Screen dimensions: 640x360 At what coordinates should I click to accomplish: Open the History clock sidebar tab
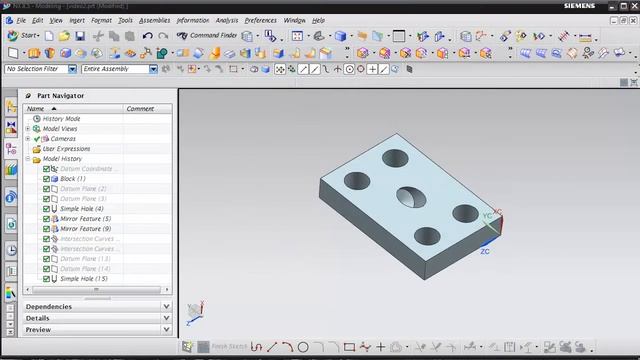pos(11,250)
